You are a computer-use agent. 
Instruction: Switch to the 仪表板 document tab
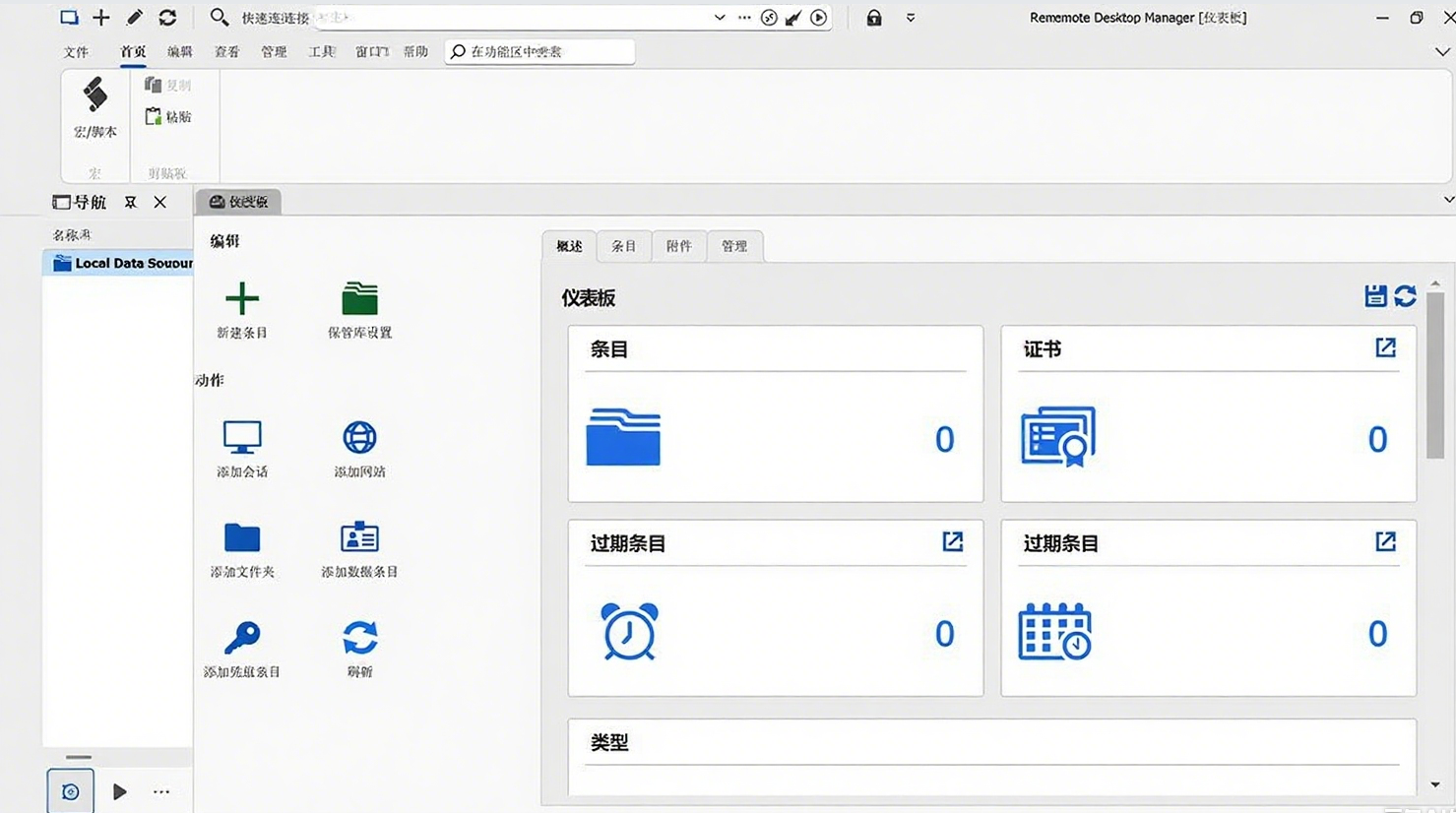click(238, 202)
